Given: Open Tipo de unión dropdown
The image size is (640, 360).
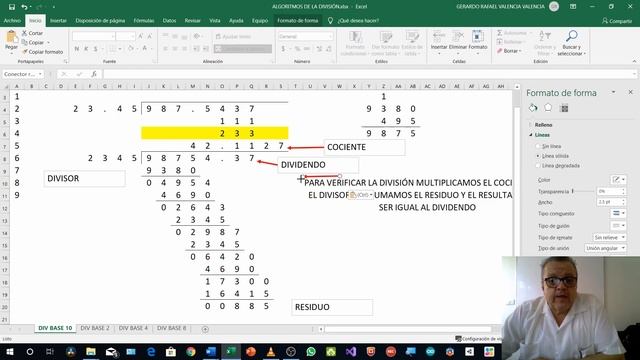Looking at the screenshot, I should (605, 248).
